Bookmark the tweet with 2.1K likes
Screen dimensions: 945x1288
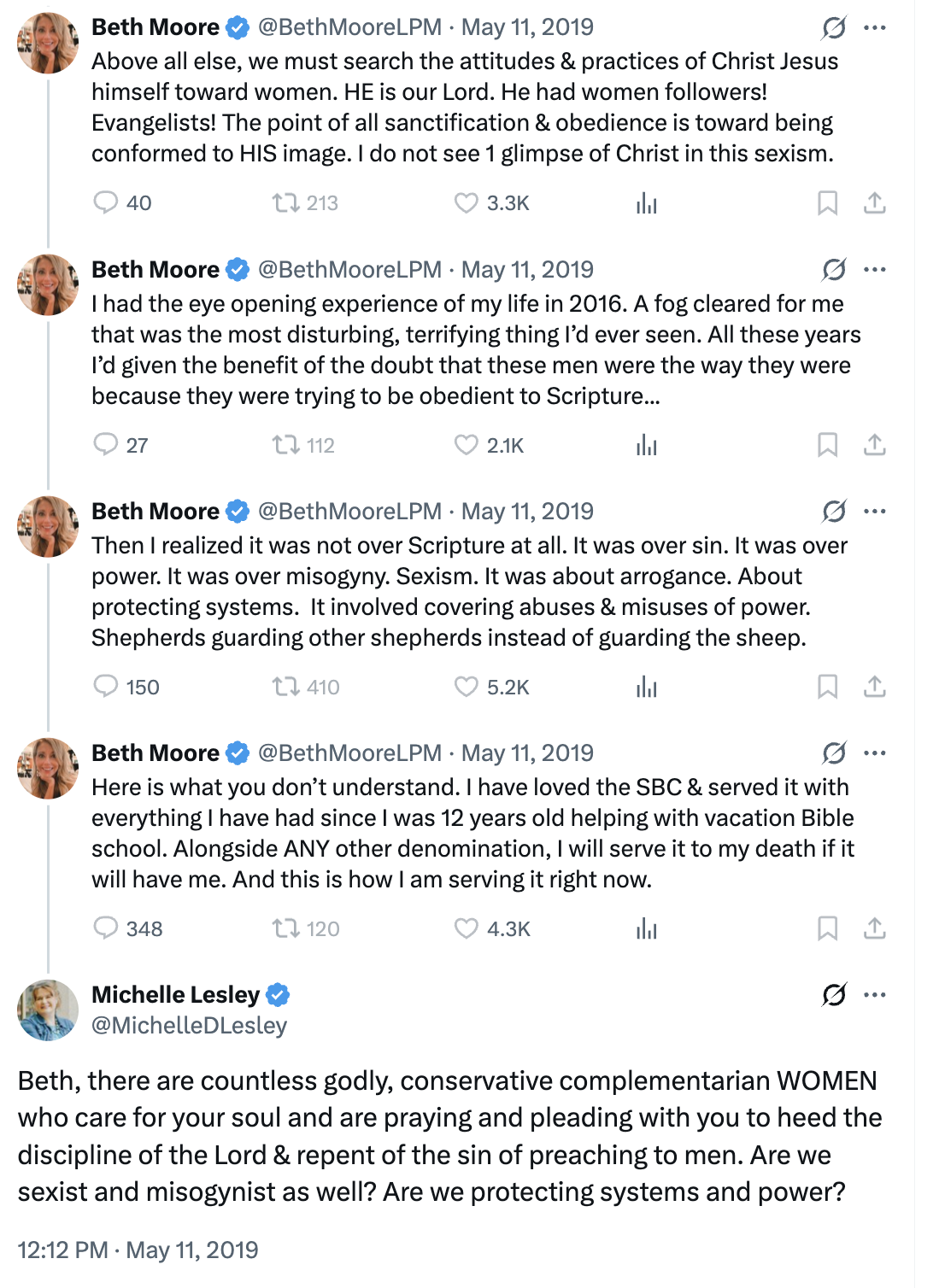point(827,445)
